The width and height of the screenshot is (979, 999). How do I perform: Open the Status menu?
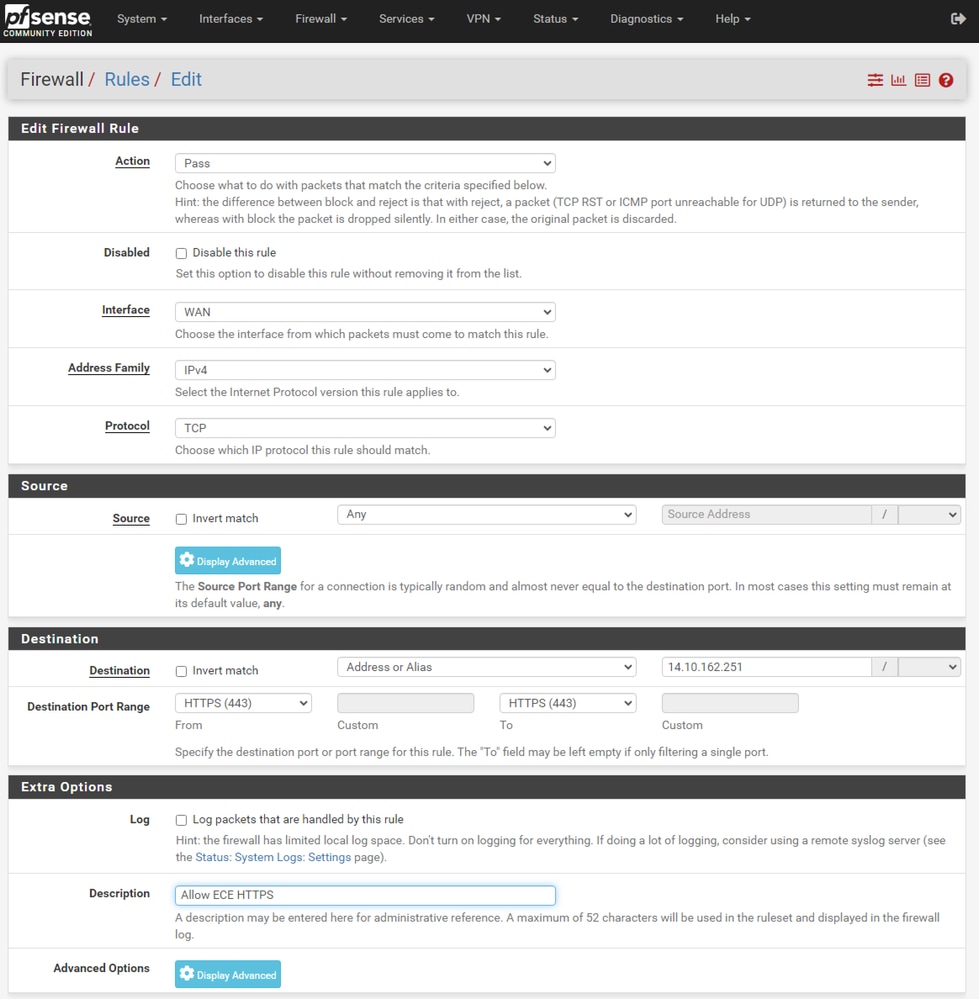click(x=555, y=18)
